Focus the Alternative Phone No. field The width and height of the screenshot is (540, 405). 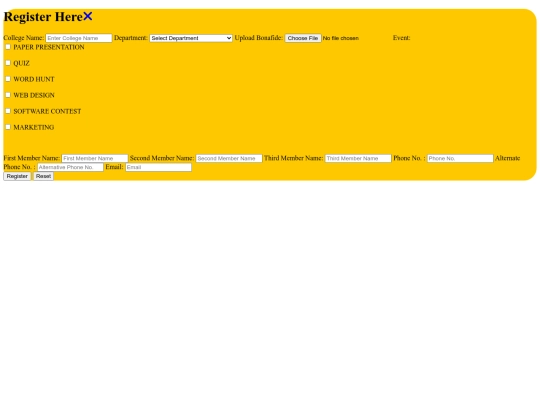click(70, 167)
